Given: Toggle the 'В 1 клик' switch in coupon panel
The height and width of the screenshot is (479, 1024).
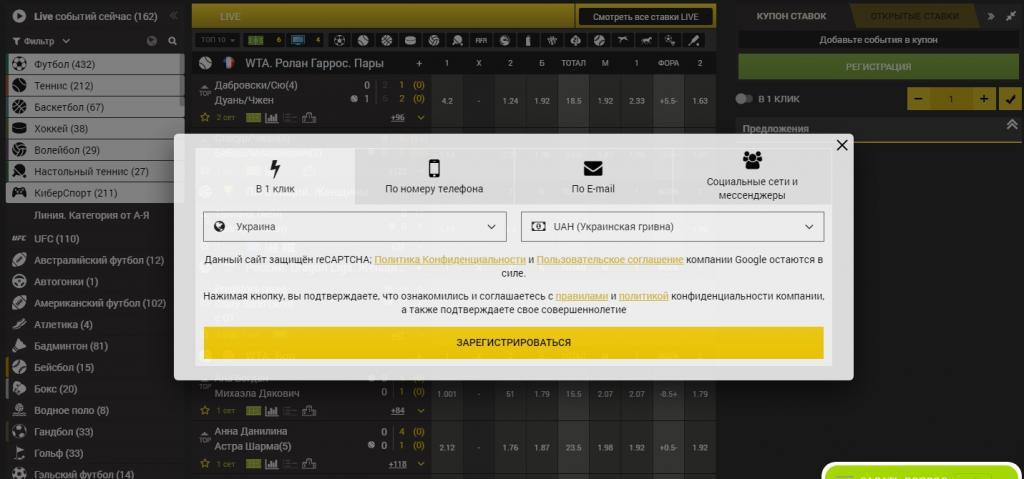Looking at the screenshot, I should coord(744,99).
